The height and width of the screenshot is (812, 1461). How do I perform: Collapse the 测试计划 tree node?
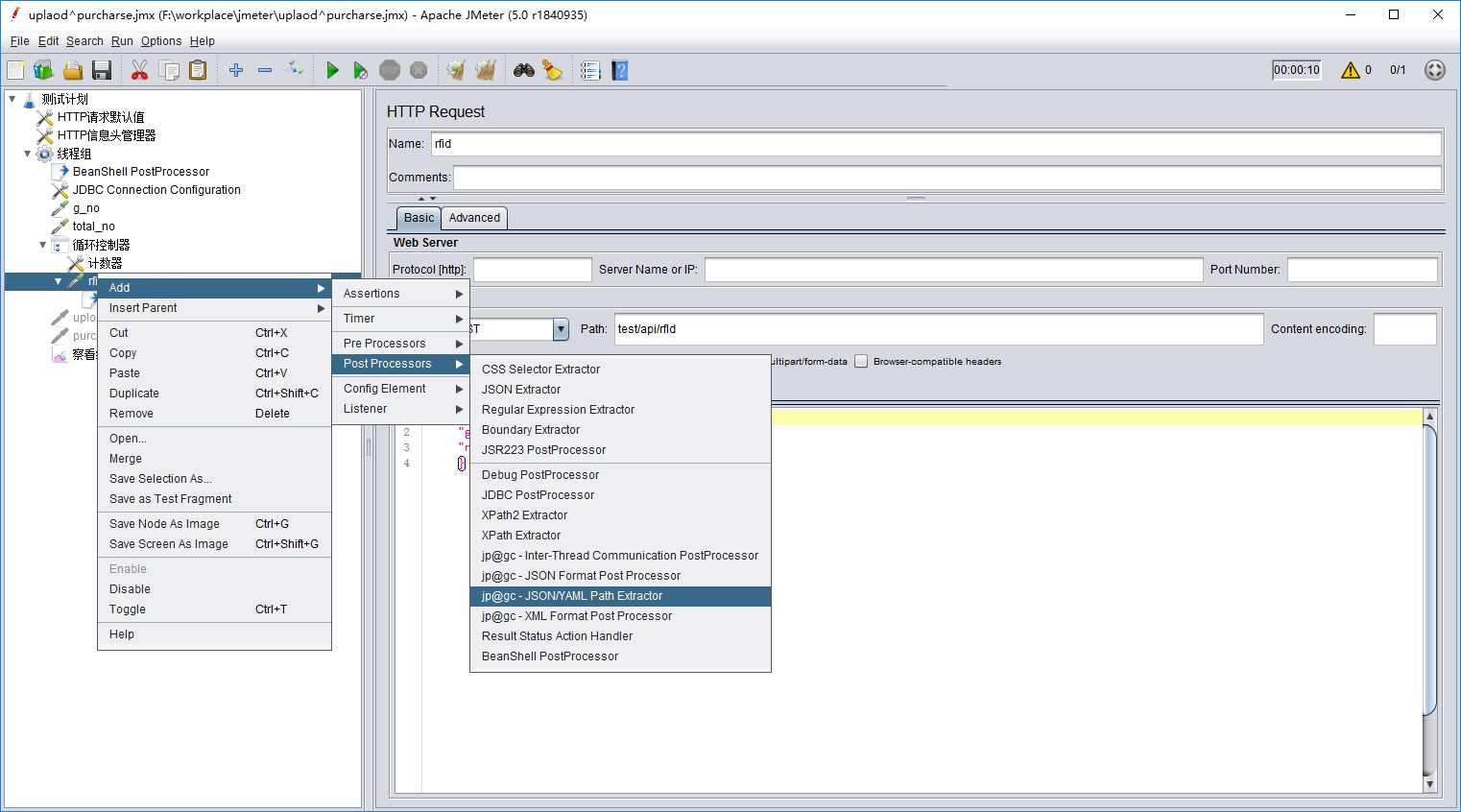[x=12, y=99]
